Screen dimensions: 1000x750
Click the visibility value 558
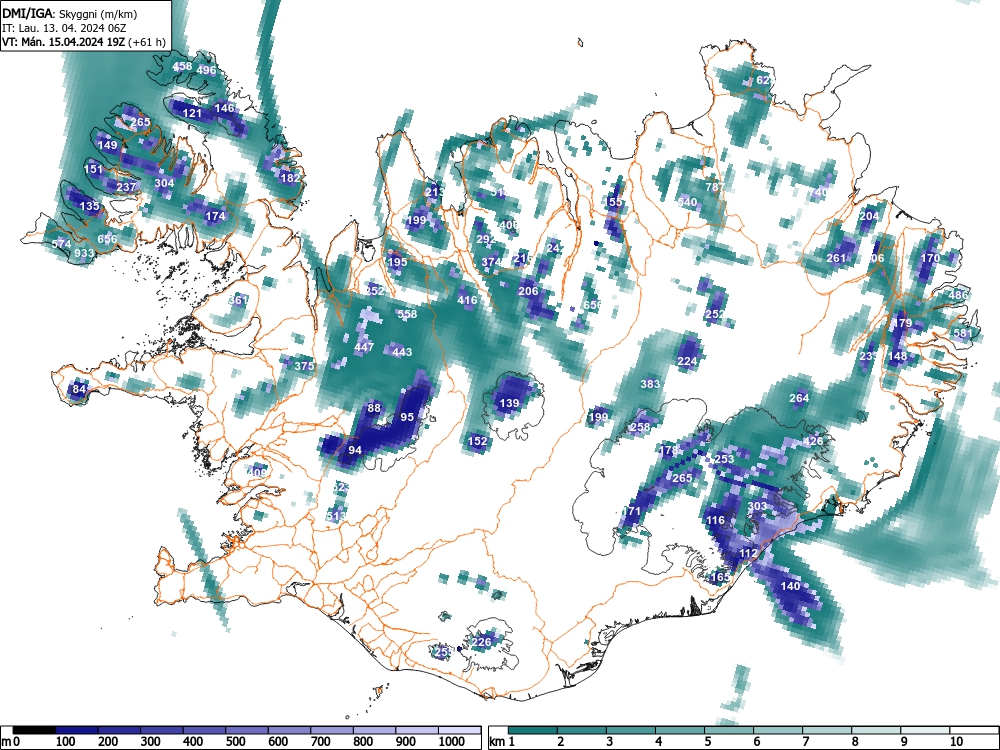[407, 314]
